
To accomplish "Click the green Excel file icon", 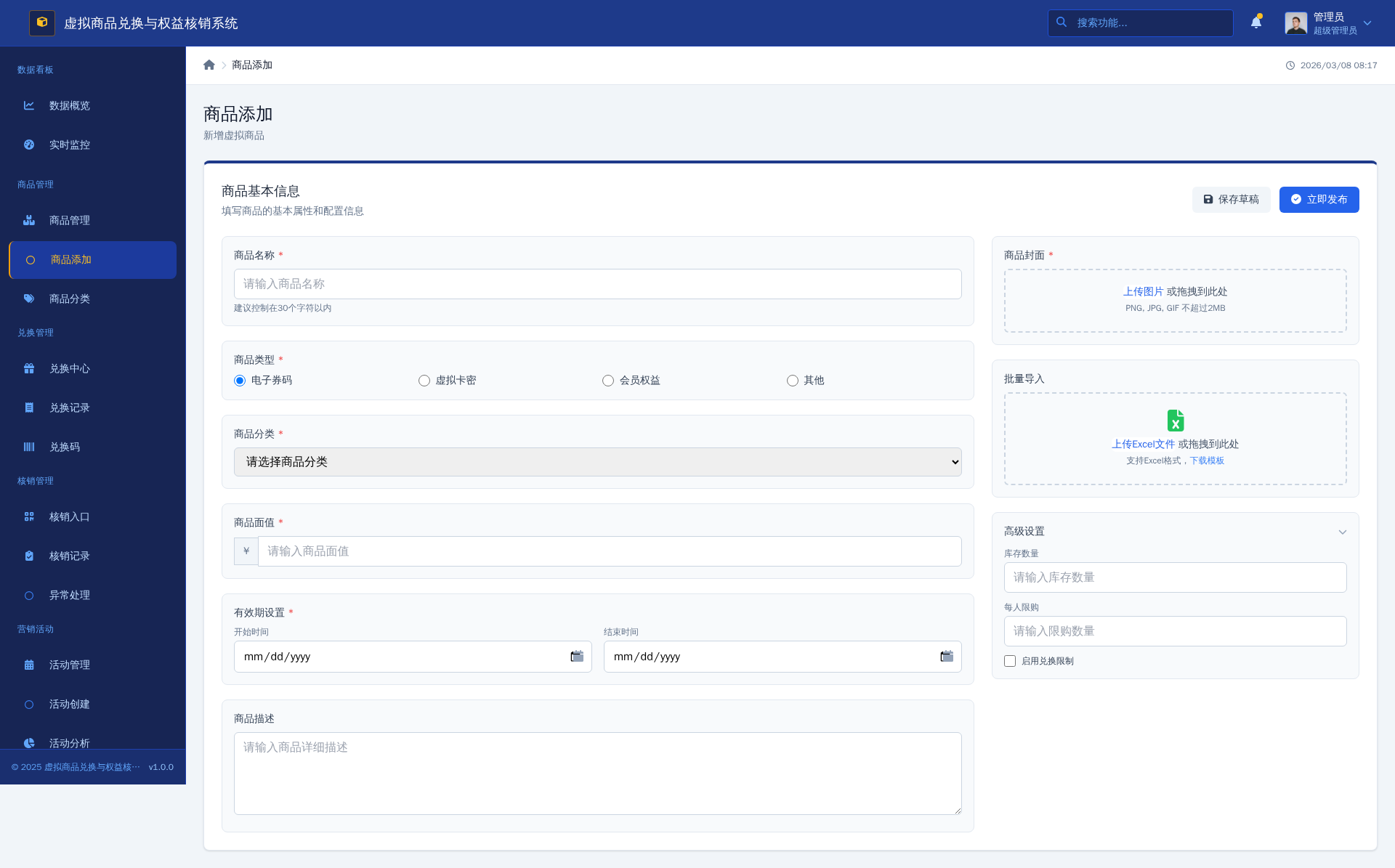I will click(1175, 421).
